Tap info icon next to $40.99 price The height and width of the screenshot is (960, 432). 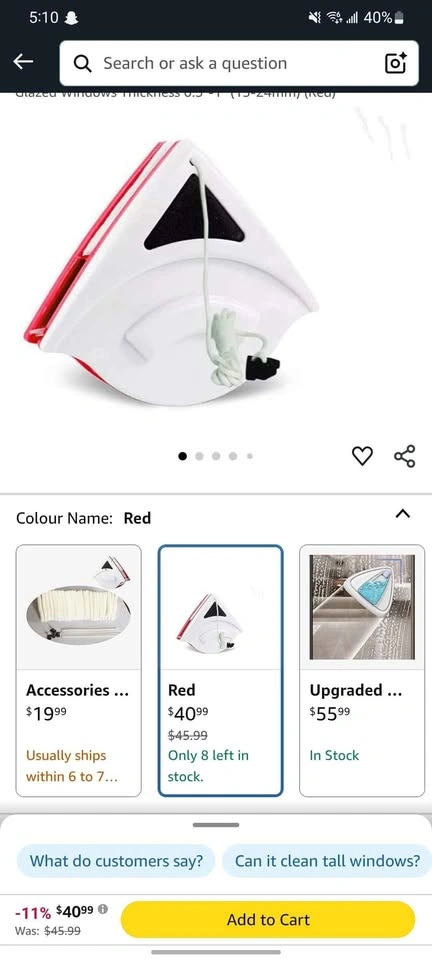[x=103, y=909]
